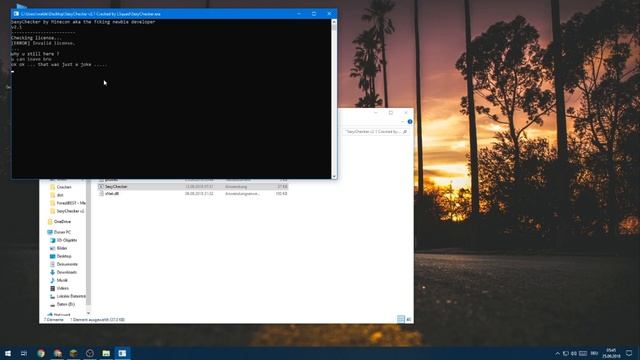Image resolution: width=640 pixels, height=360 pixels.
Task: Launch Google Chrome from the taskbar
Action: tap(41, 353)
